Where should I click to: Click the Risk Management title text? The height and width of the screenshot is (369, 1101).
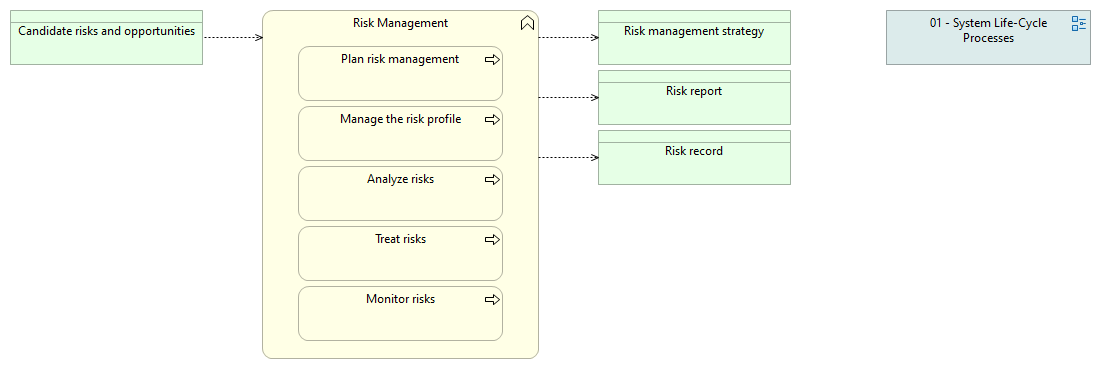[400, 23]
